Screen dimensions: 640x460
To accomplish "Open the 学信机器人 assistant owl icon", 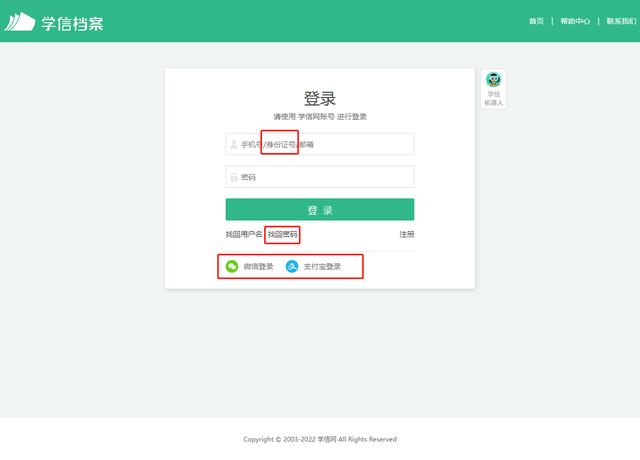I will tap(493, 79).
